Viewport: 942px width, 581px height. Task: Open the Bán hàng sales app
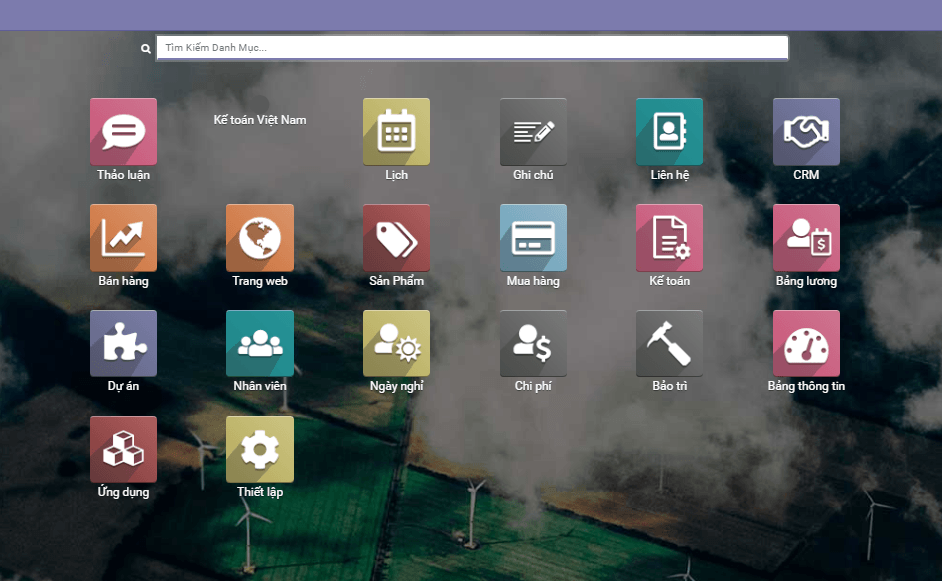click(x=123, y=238)
